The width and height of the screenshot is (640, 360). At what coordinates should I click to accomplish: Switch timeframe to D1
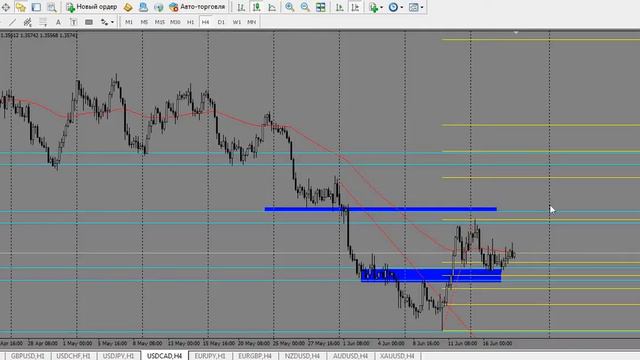pos(221,22)
